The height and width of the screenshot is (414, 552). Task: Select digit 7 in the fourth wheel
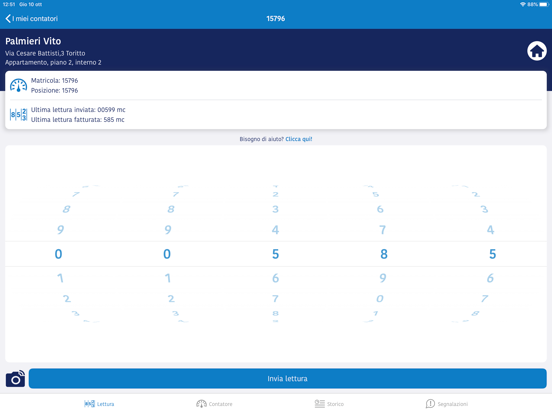383,230
